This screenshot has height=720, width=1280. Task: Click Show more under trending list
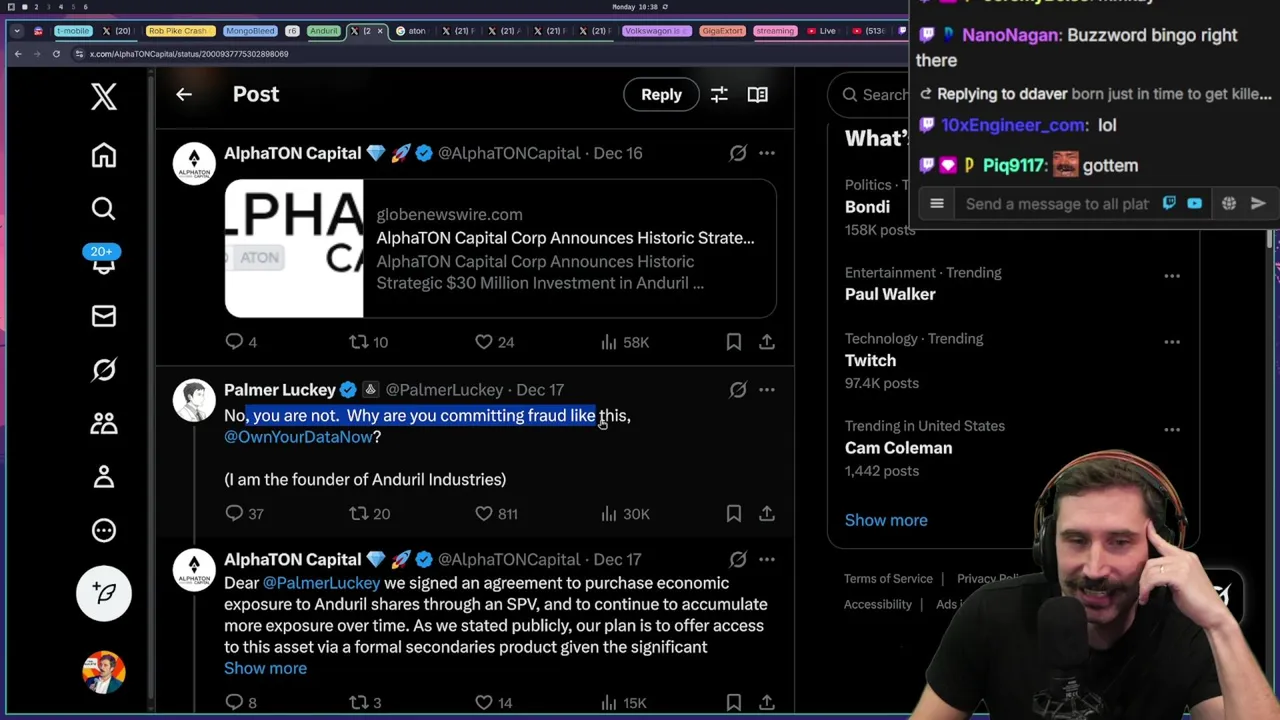pos(886,520)
